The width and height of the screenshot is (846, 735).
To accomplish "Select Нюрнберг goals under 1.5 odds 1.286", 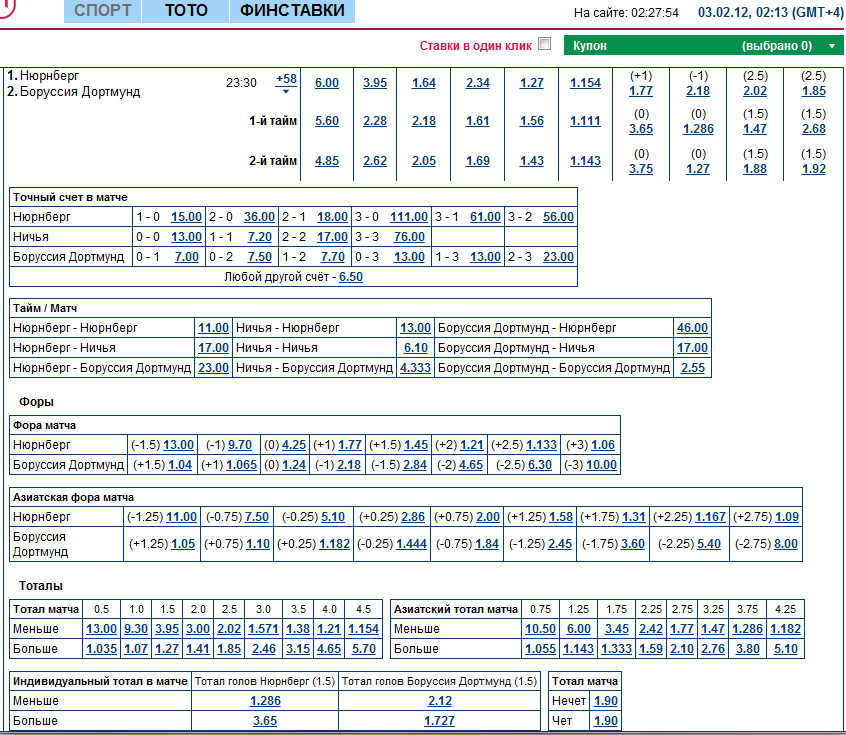I will point(265,701).
